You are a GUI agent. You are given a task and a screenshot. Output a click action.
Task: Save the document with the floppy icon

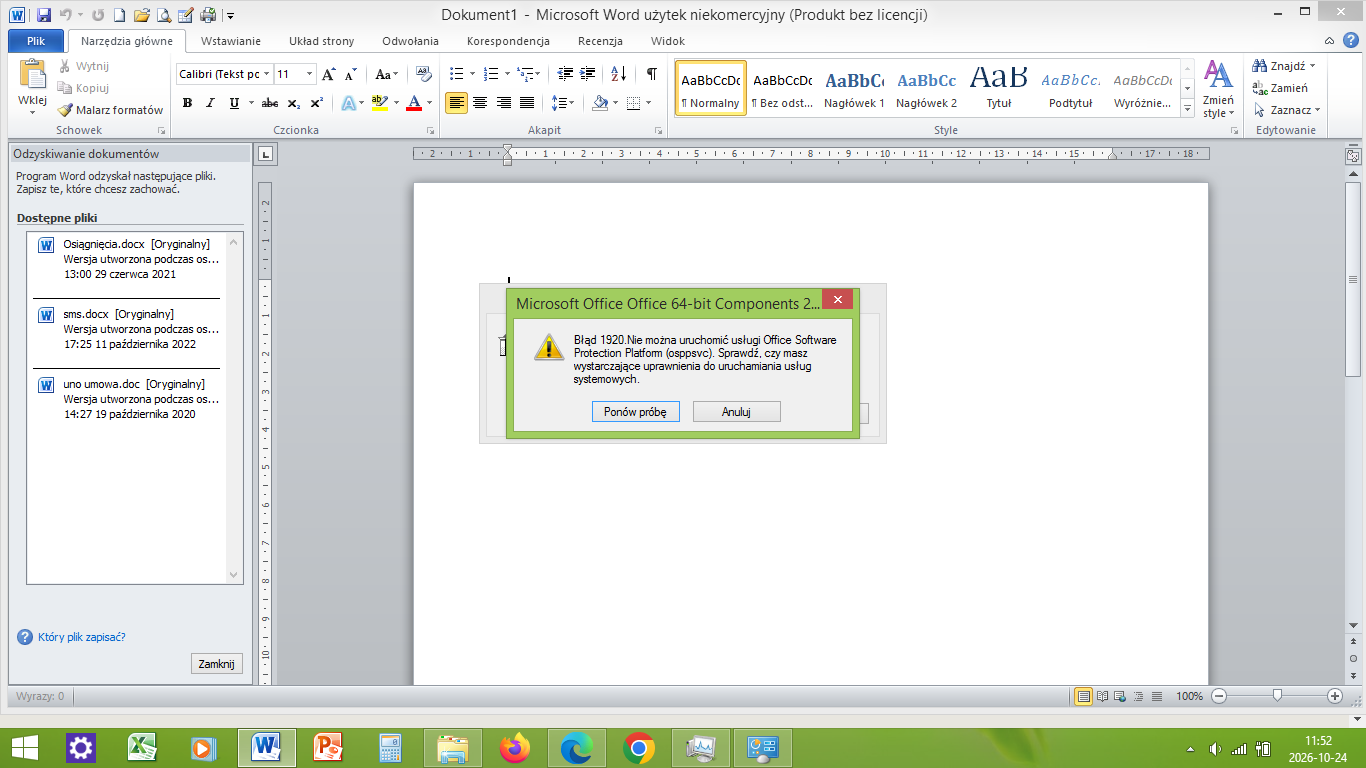click(43, 15)
